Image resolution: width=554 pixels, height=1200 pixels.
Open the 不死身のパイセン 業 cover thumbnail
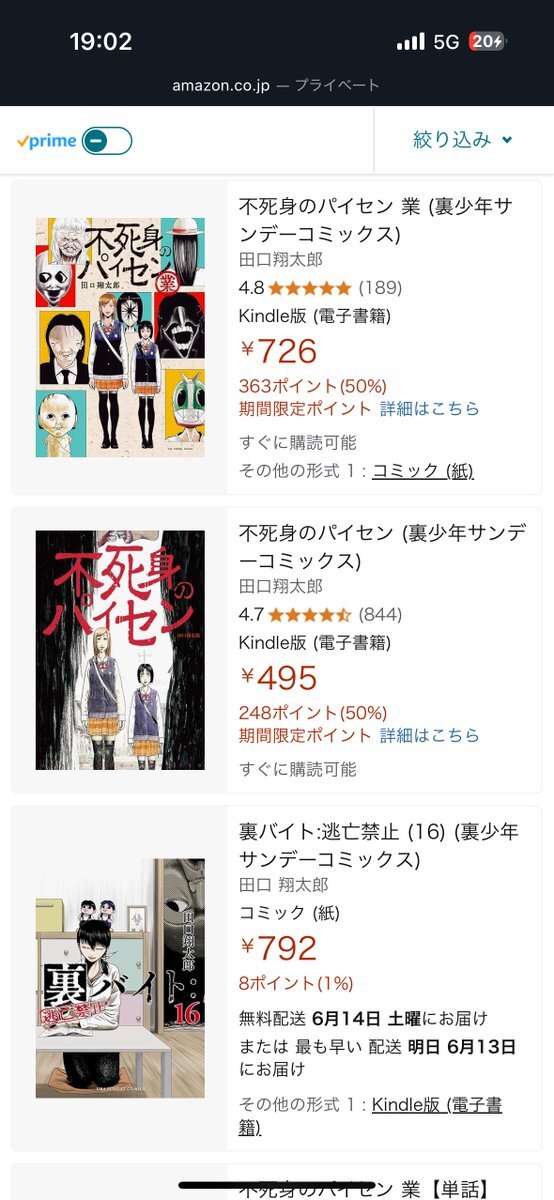click(x=120, y=337)
